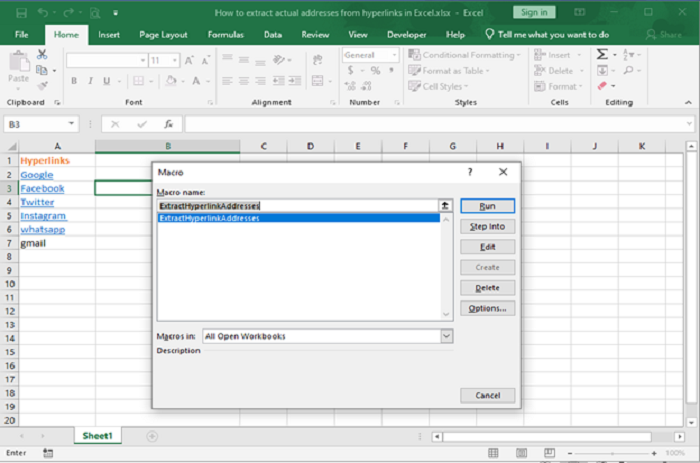The image size is (700, 463).
Task: Click the Step Into button
Action: point(488,226)
